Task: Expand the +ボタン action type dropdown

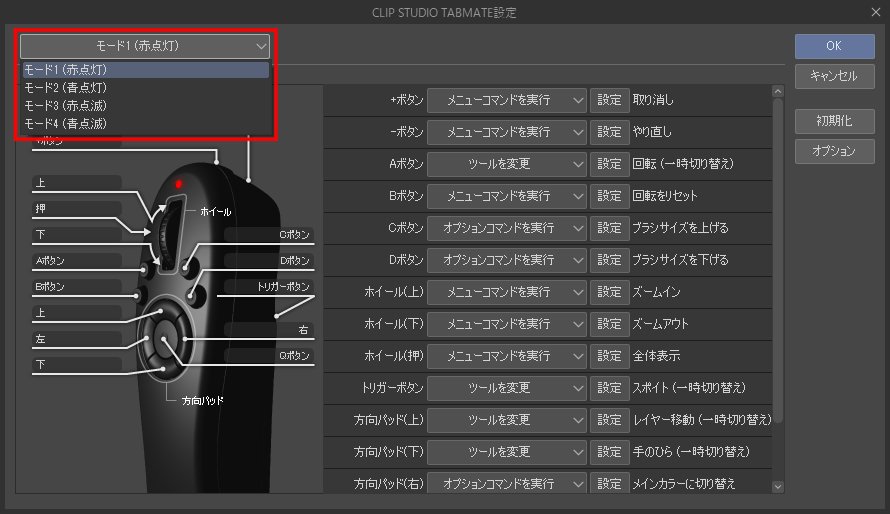Action: [507, 100]
